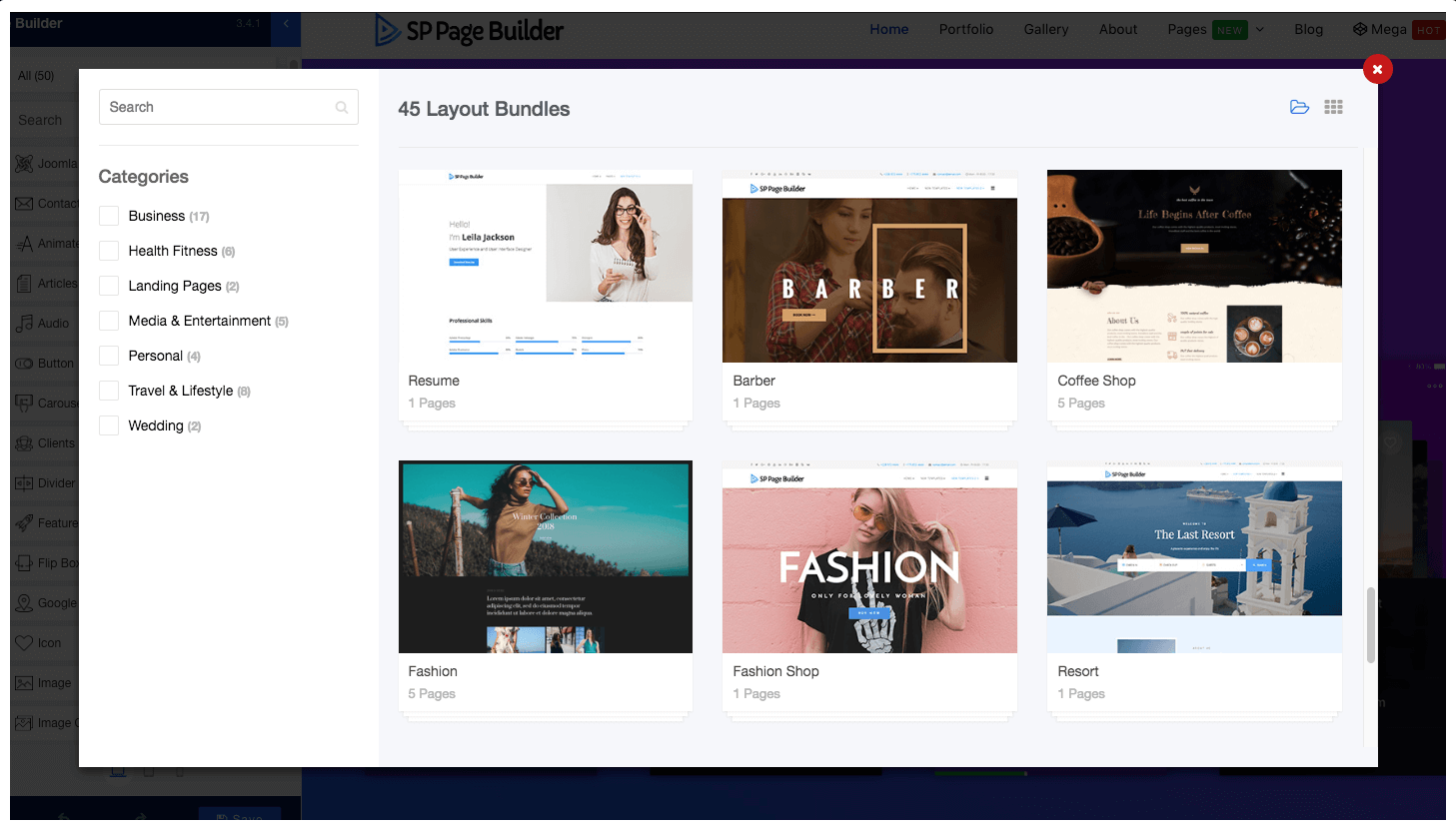Image resolution: width=1456 pixels, height=830 pixels.
Task: Open the Mega menu item
Action: (1388, 30)
